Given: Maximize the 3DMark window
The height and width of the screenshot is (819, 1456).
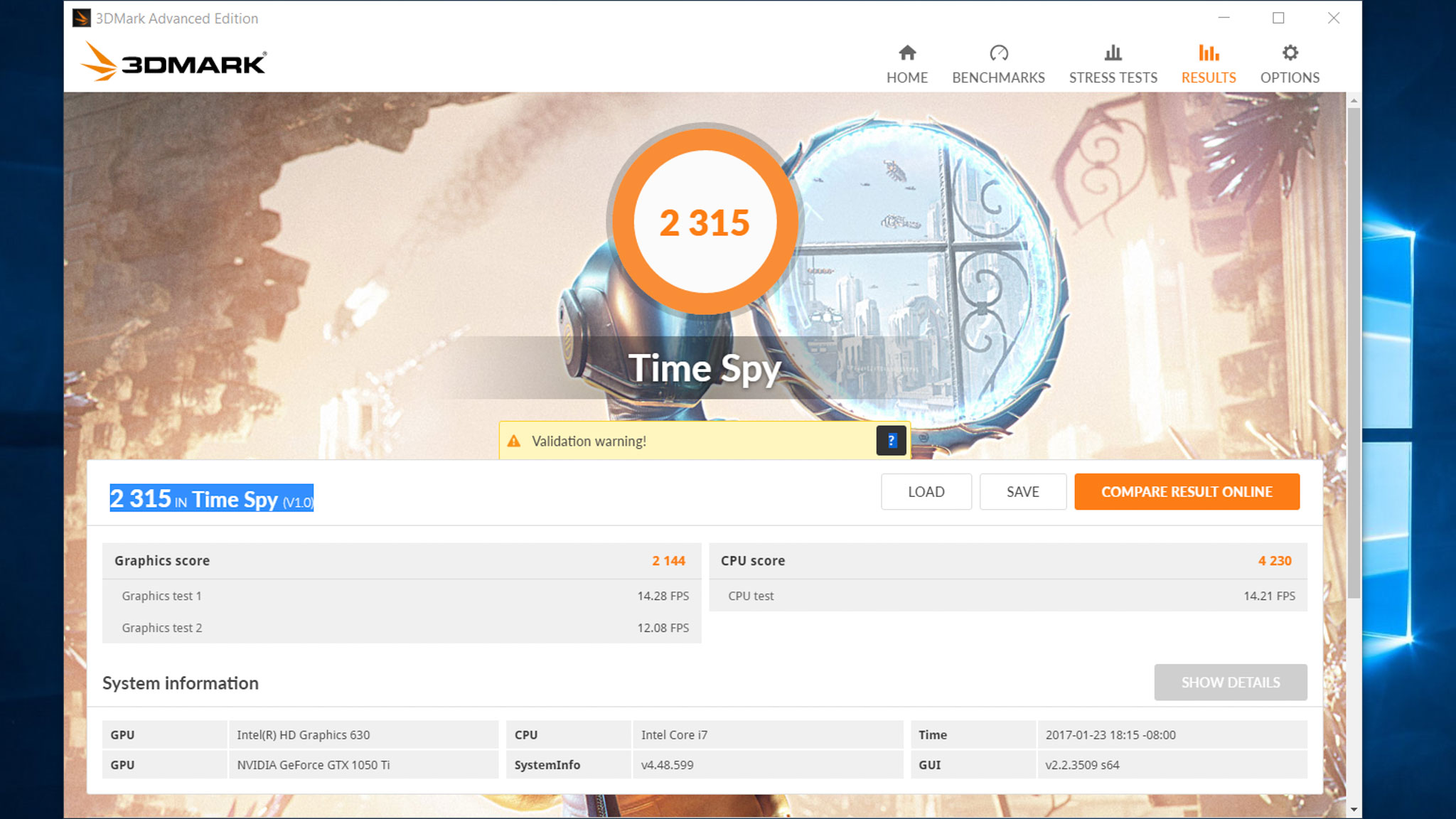Looking at the screenshot, I should point(1278,18).
